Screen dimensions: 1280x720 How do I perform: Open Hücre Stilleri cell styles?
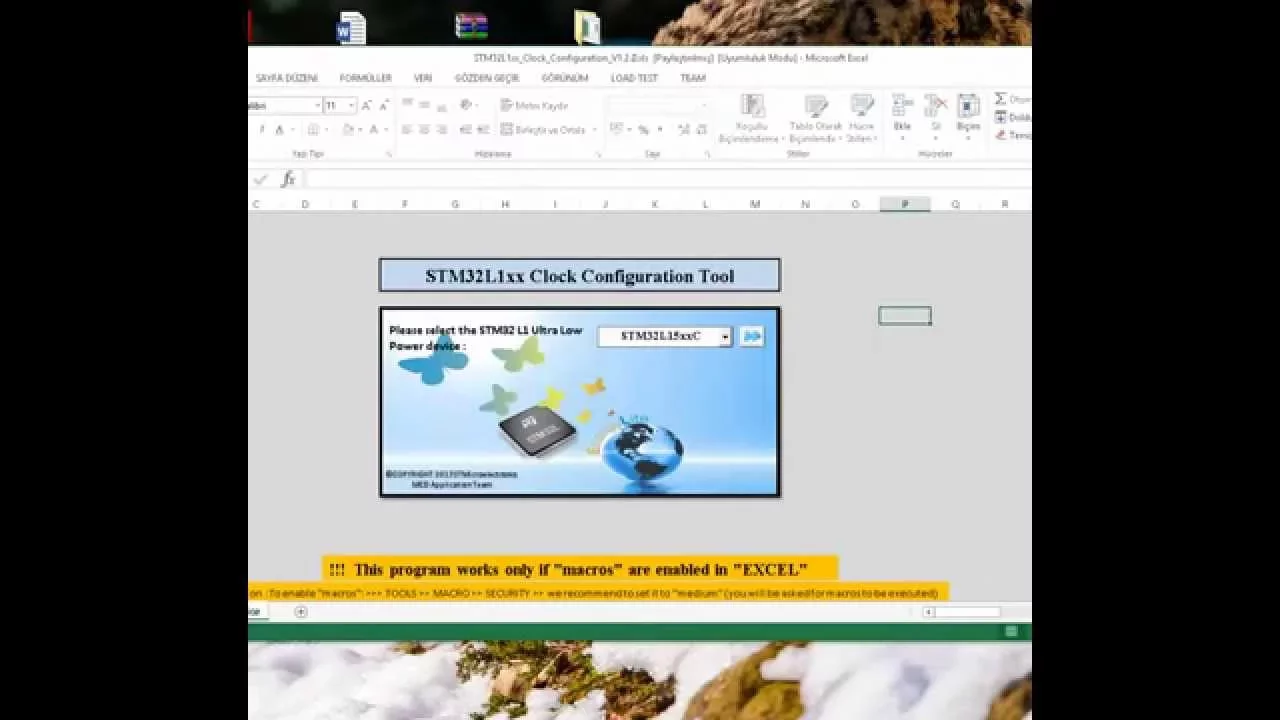862,119
